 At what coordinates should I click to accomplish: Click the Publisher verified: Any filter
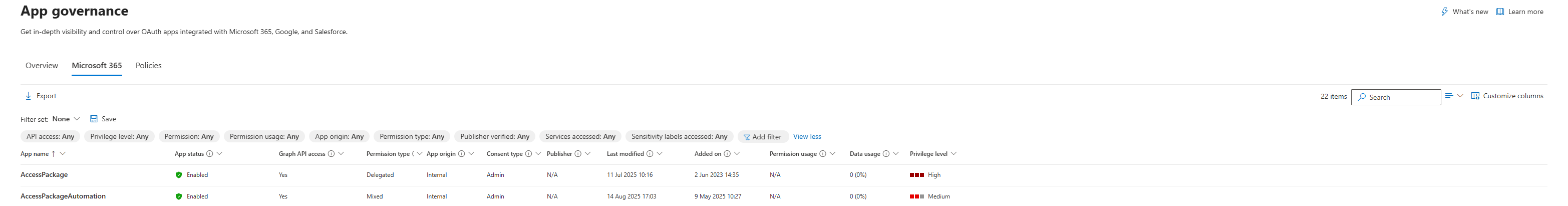click(x=494, y=136)
